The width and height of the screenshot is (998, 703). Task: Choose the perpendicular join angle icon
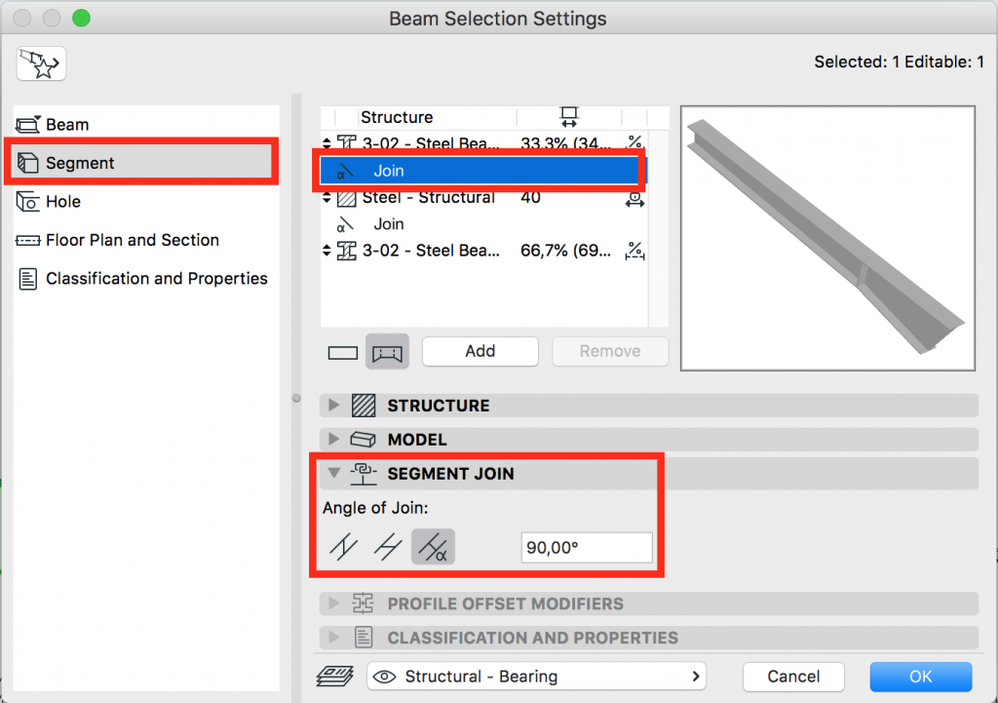[x=388, y=547]
